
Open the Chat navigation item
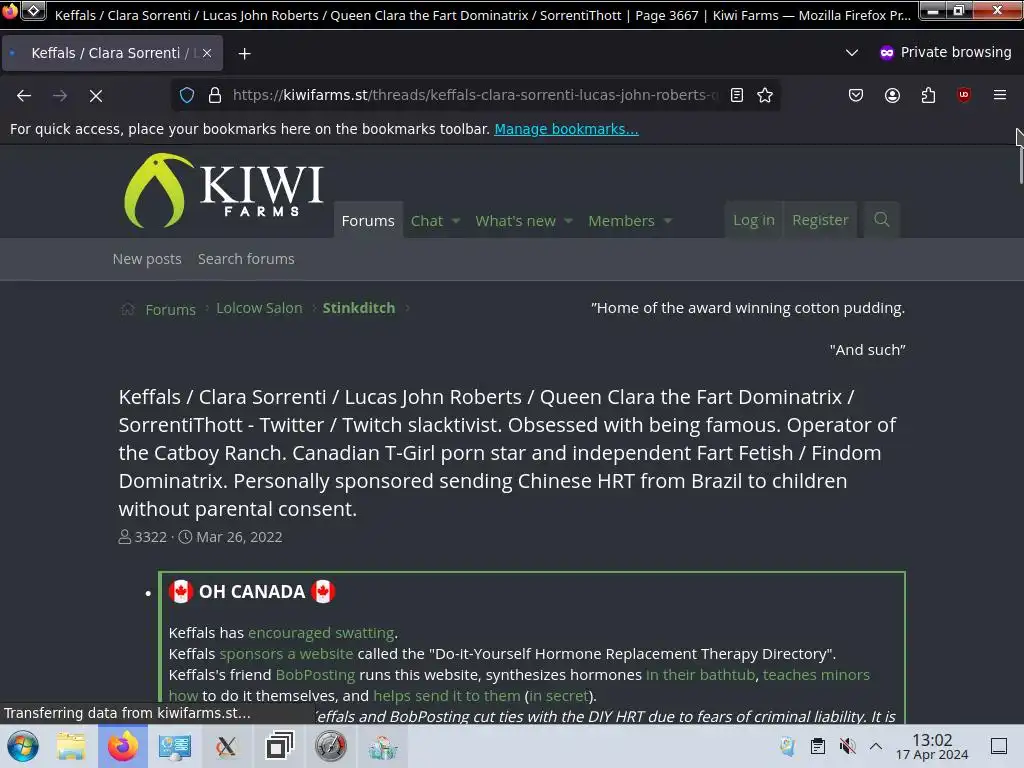click(426, 221)
